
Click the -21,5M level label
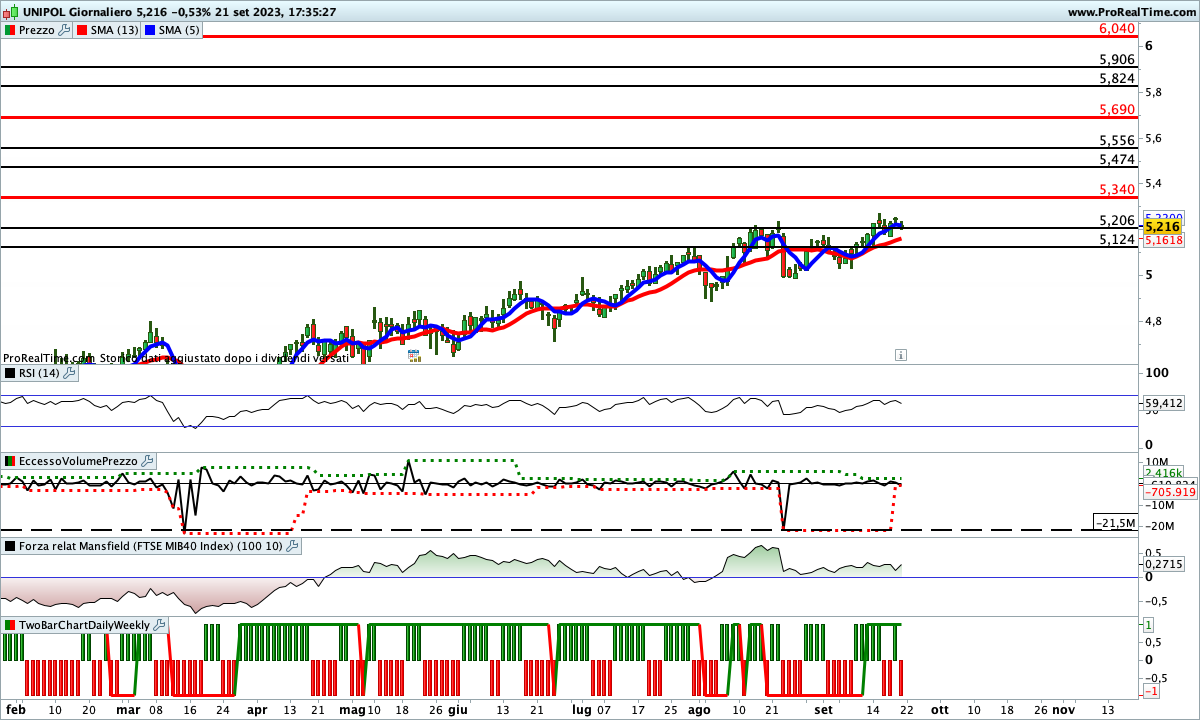tap(1115, 523)
